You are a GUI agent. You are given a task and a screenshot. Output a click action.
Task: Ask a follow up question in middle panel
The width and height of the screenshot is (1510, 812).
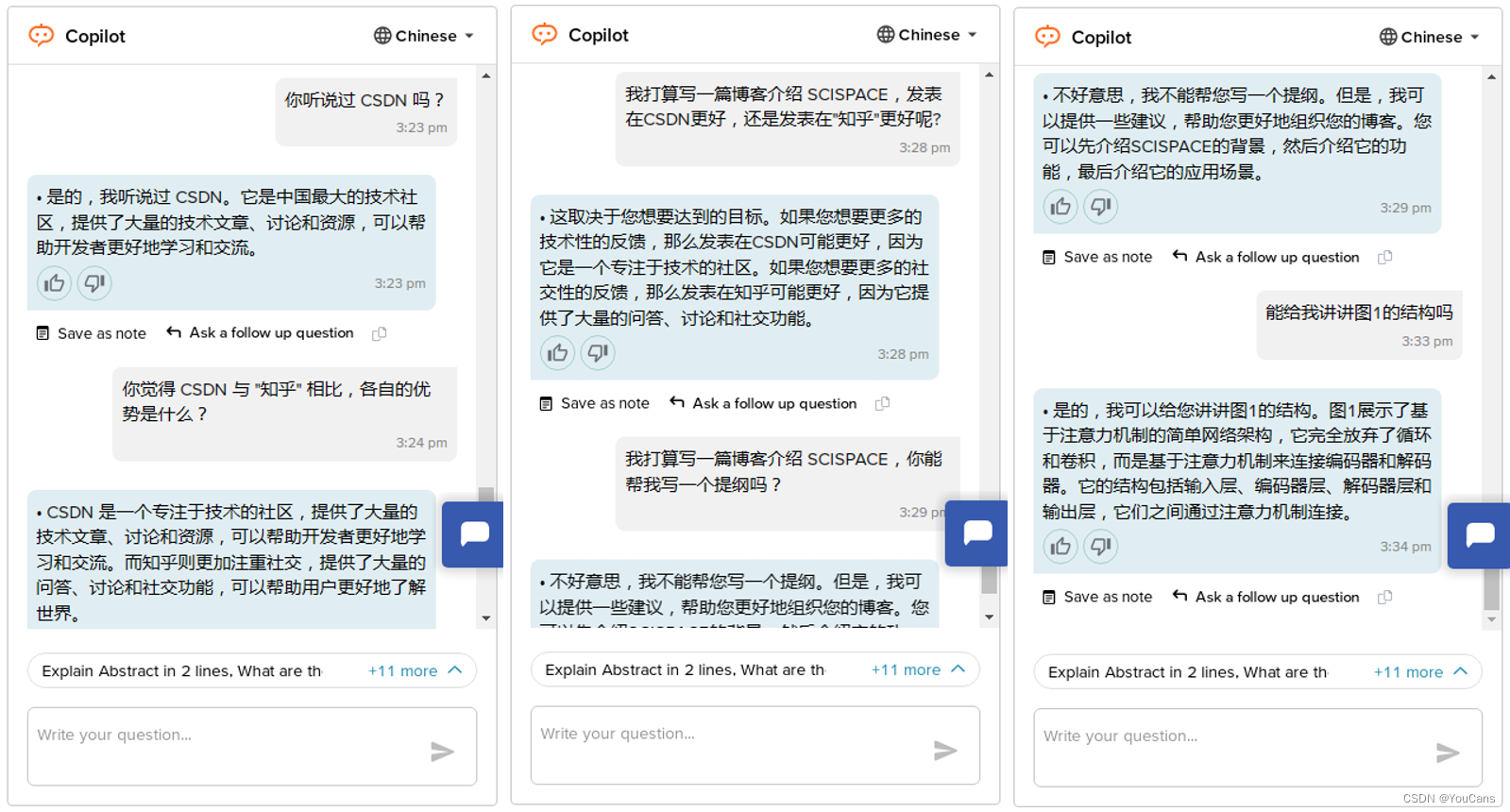[763, 403]
